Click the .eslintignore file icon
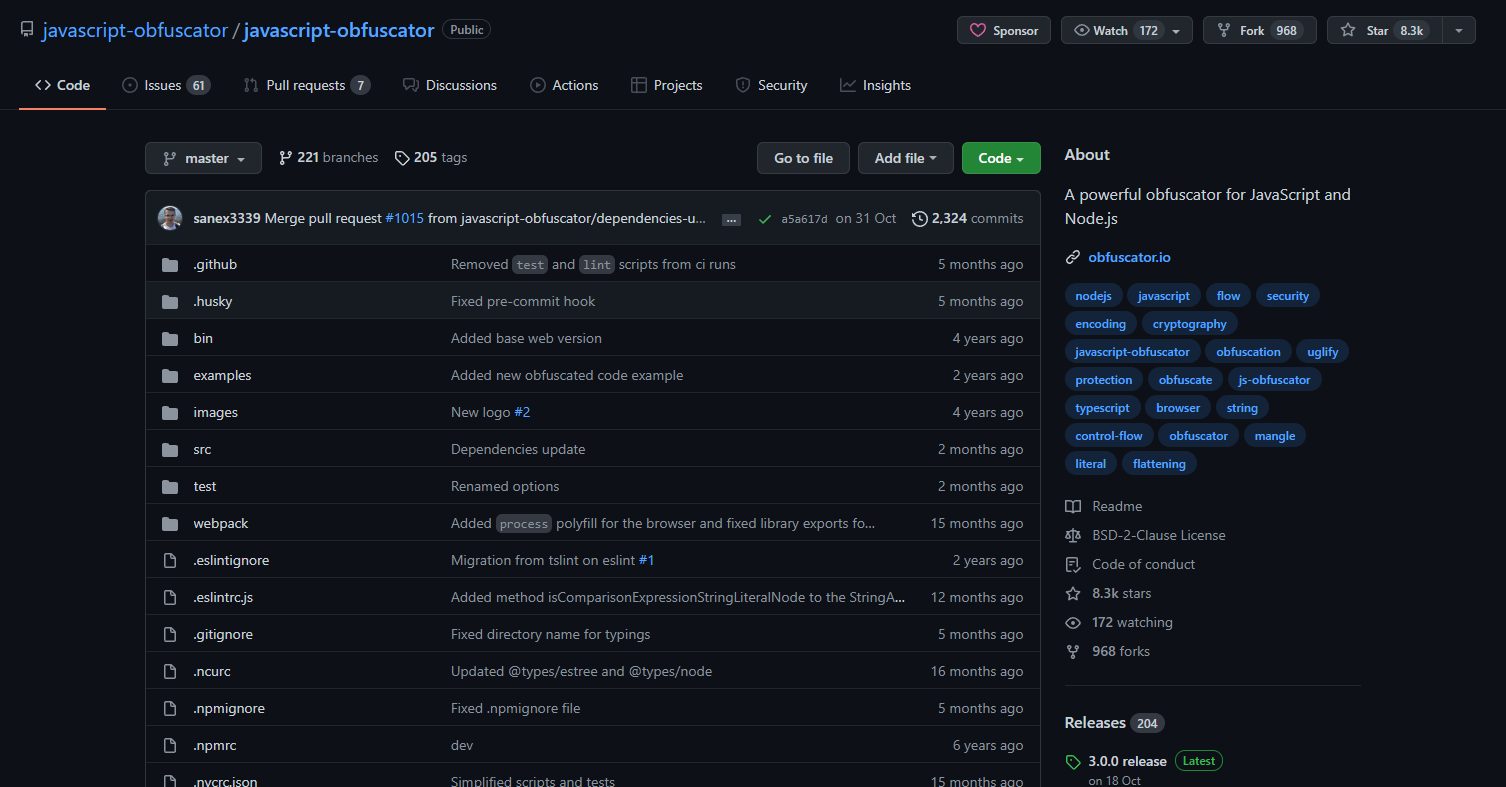 point(170,560)
